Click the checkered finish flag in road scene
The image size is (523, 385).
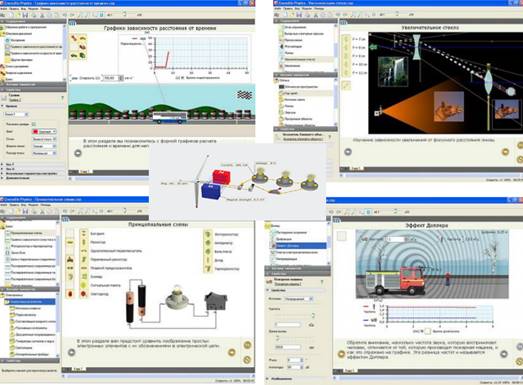(x=244, y=95)
